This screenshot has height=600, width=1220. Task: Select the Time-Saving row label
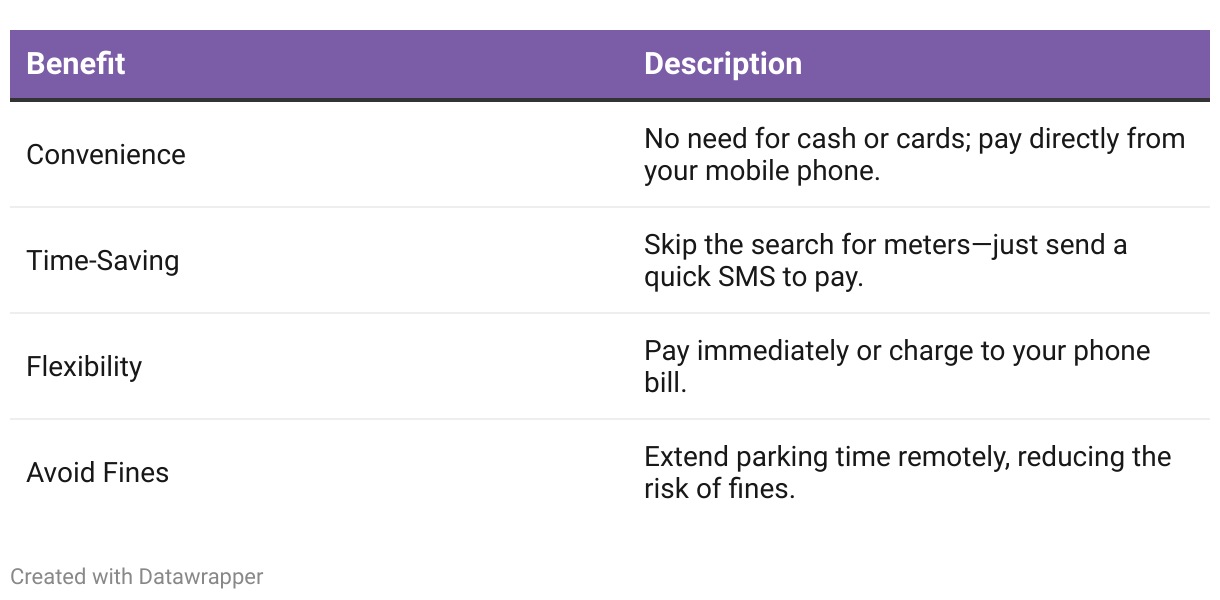103,261
